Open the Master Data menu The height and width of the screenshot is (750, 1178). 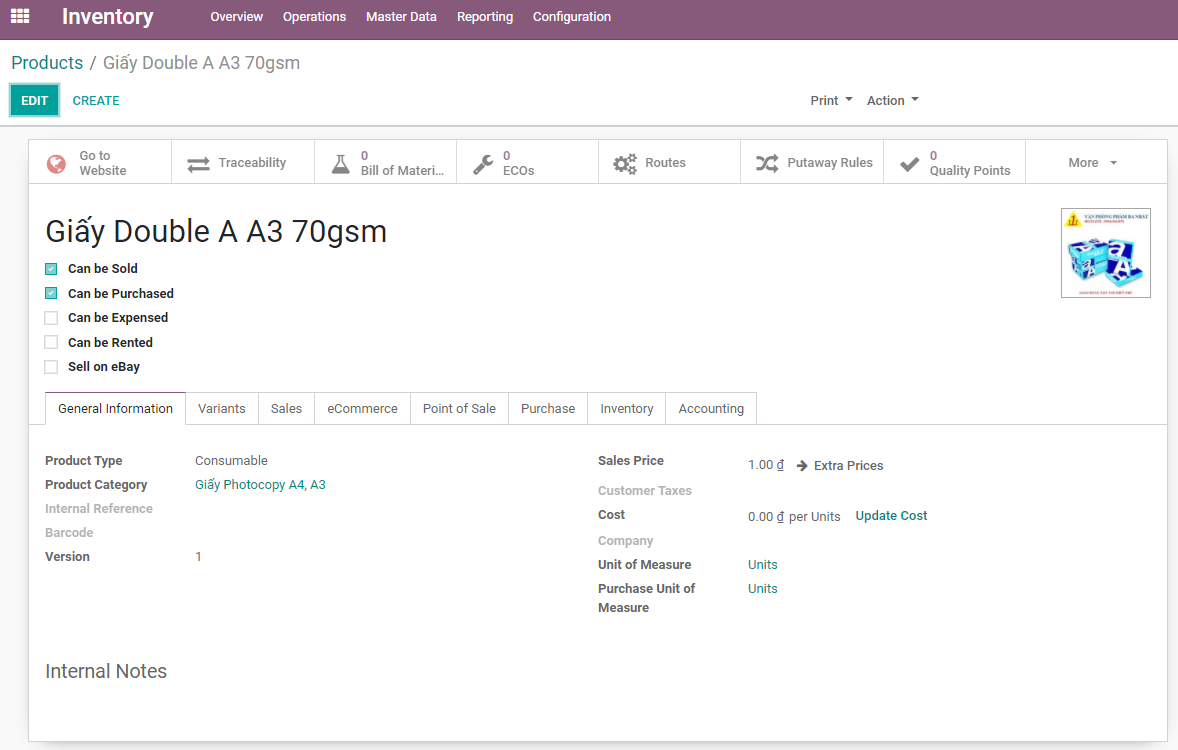tap(401, 17)
